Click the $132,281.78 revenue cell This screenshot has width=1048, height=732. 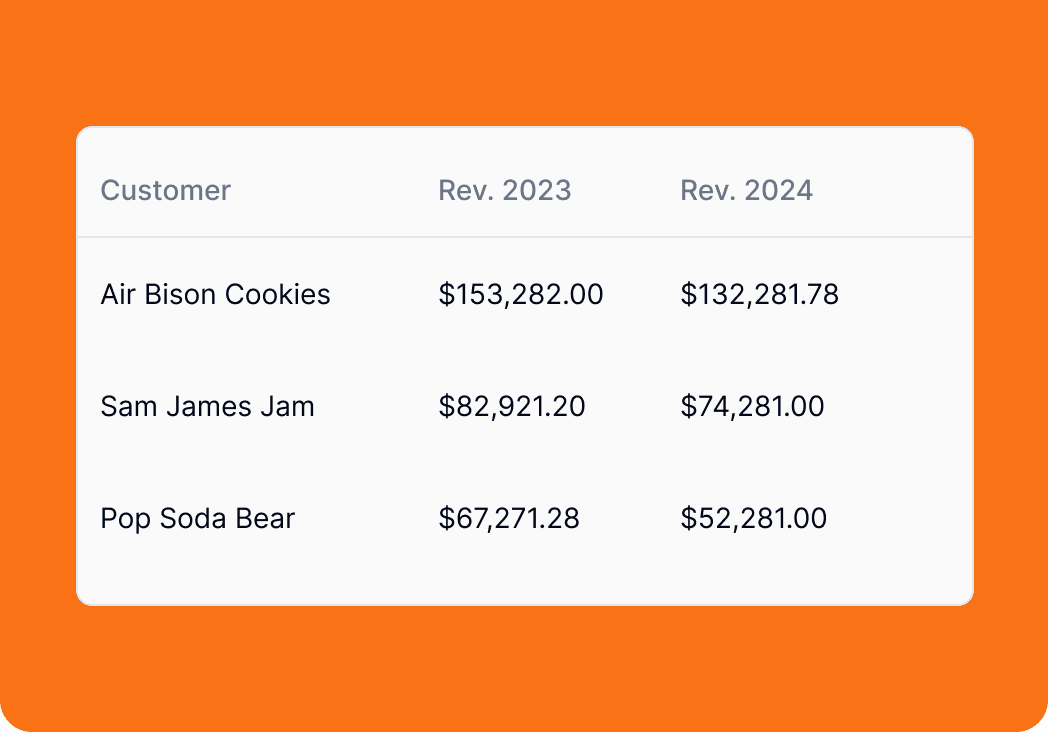(x=759, y=294)
